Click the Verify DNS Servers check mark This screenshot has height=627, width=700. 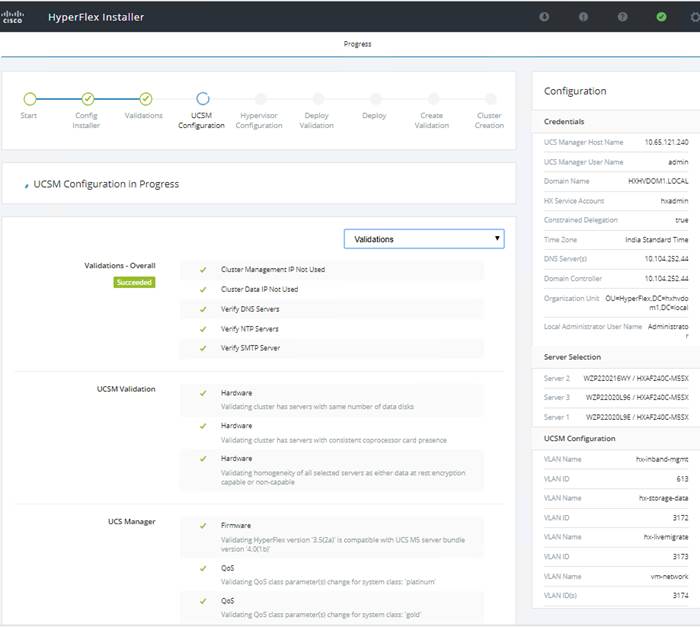coord(202,309)
